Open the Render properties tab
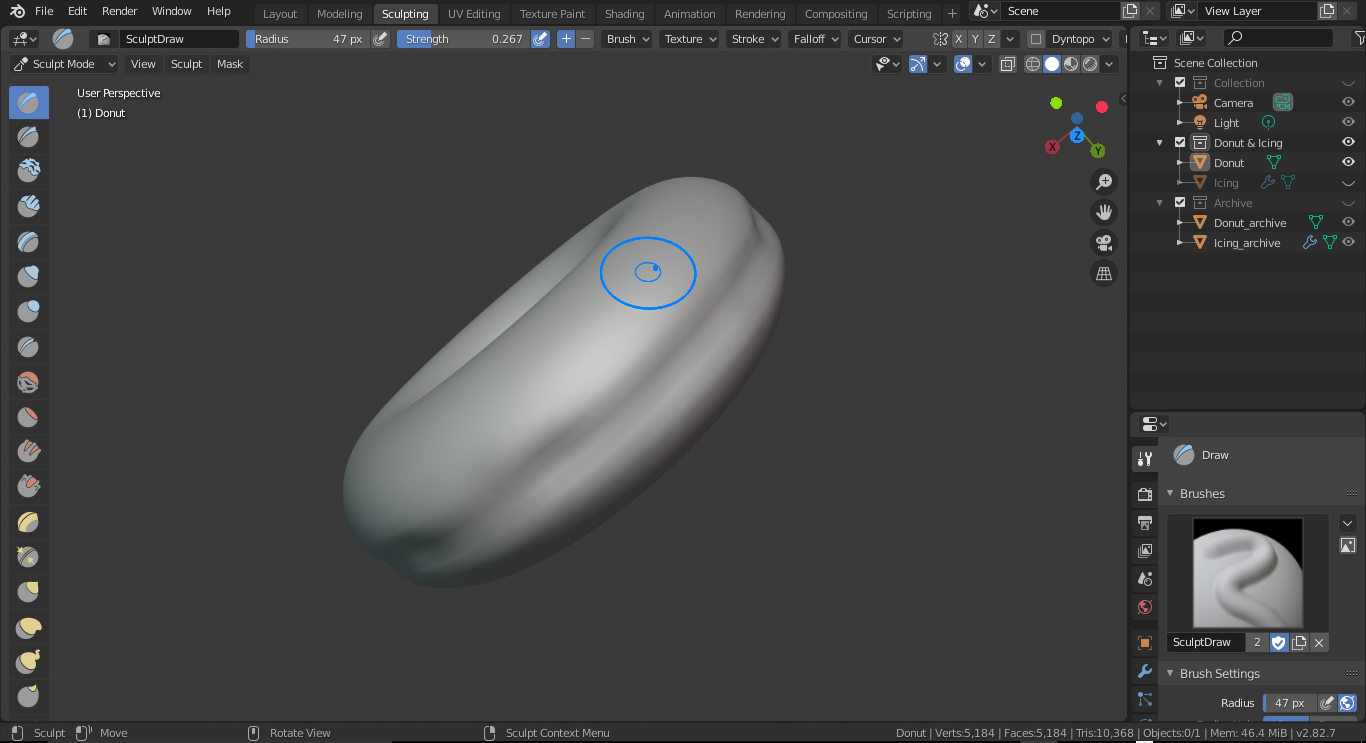The height and width of the screenshot is (743, 1366). point(1145,494)
